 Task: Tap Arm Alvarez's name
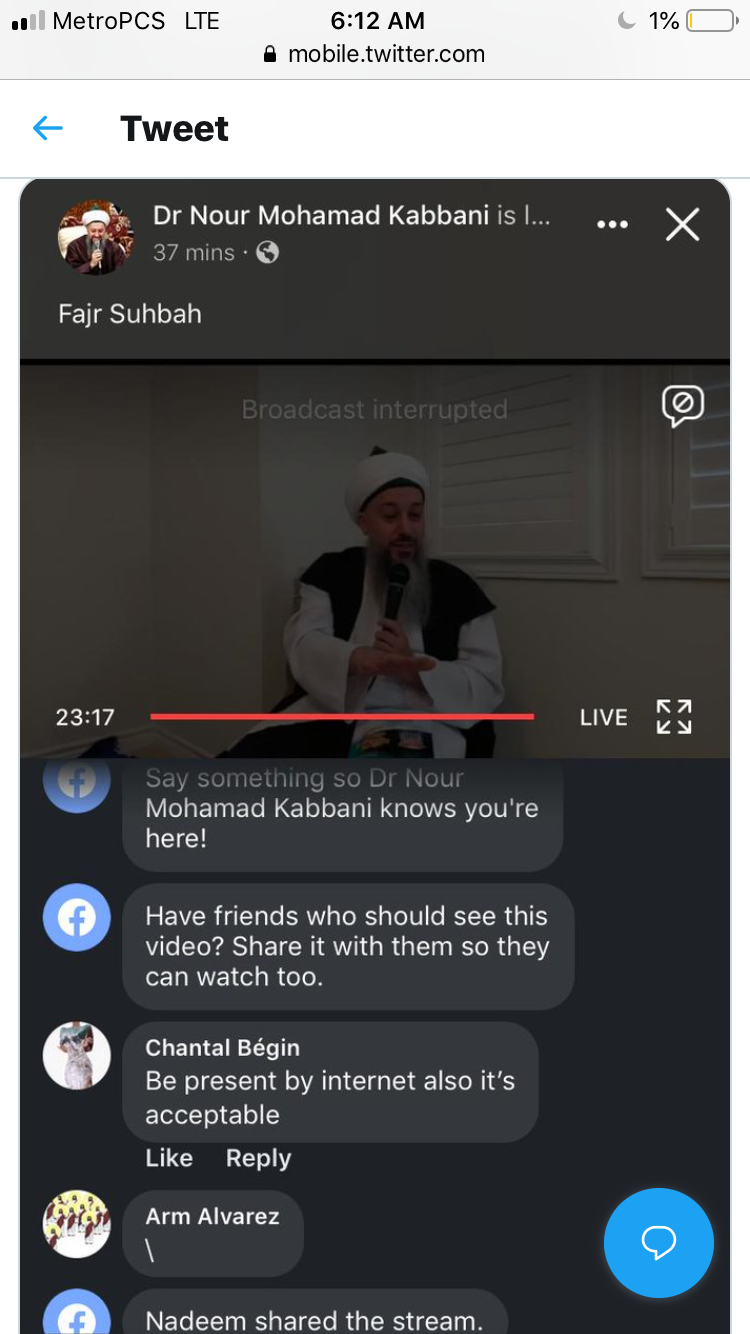(x=212, y=1216)
